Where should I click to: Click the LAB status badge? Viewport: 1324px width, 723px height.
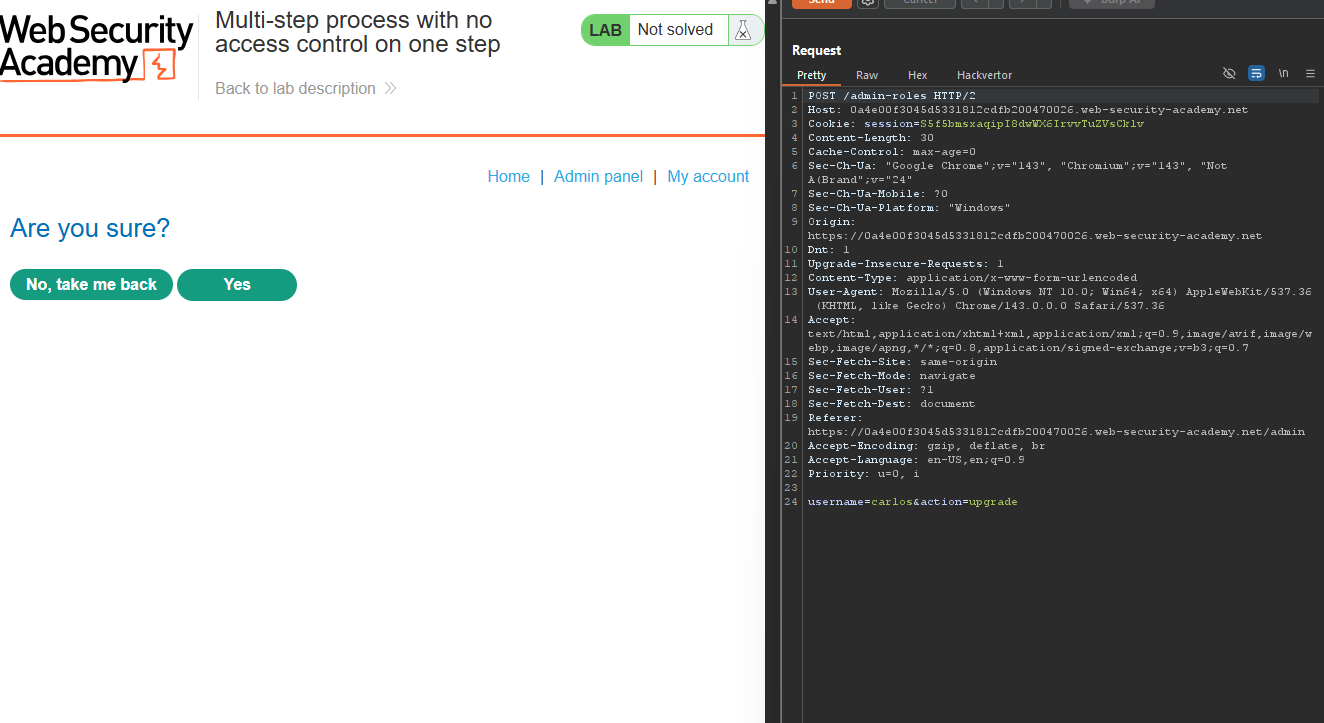605,30
